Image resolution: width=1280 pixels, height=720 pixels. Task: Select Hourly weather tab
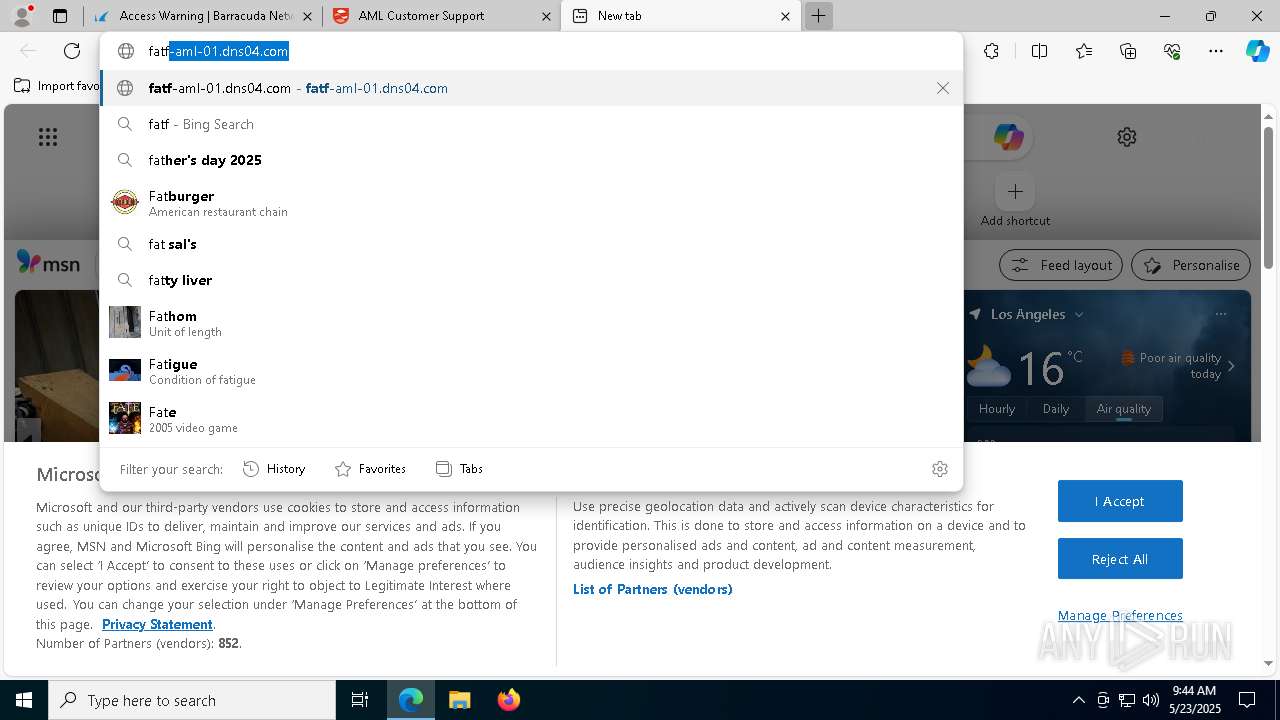[997, 408]
